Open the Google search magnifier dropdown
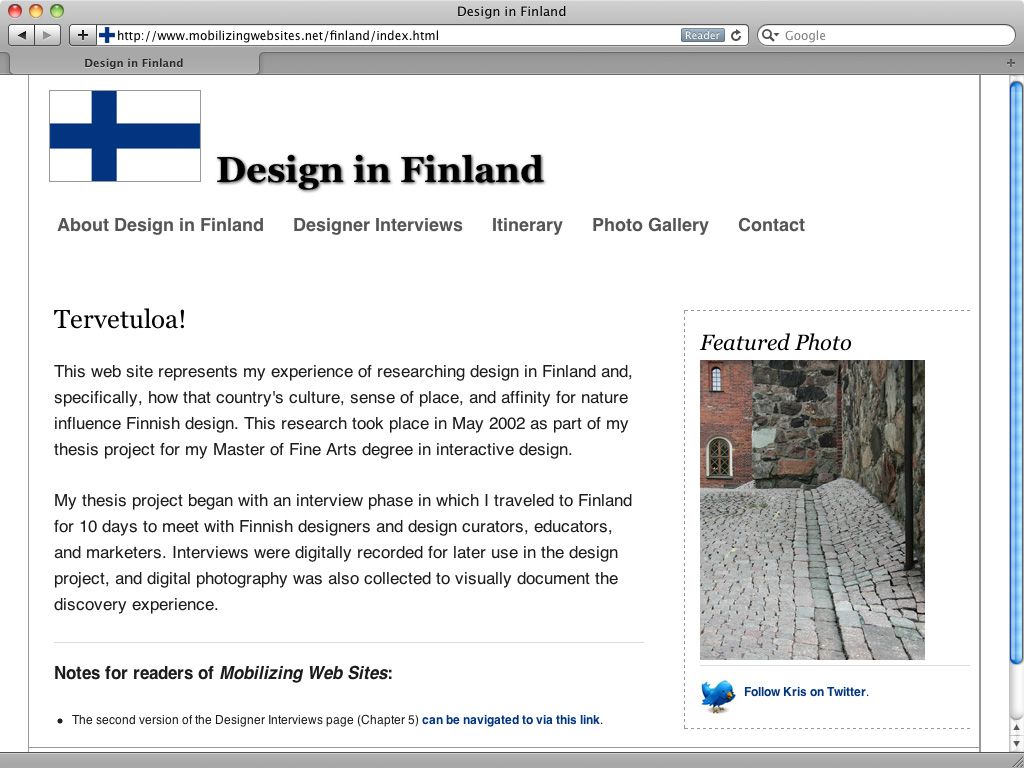The width and height of the screenshot is (1024, 768). 771,35
